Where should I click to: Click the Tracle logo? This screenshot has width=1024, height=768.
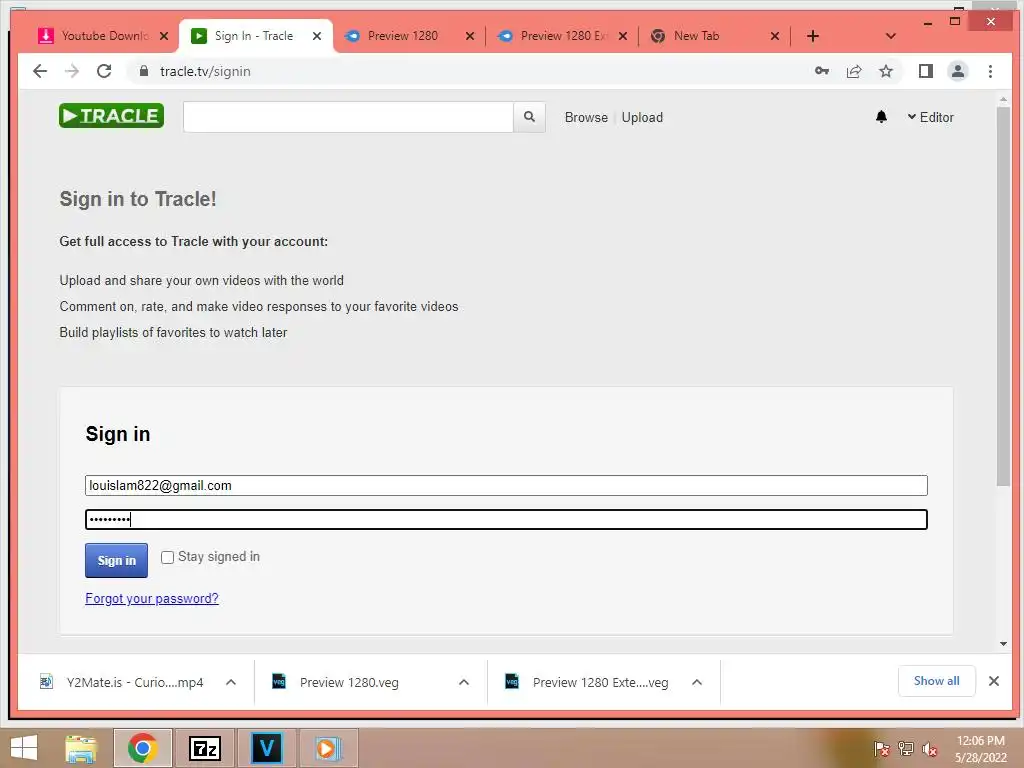click(x=111, y=116)
